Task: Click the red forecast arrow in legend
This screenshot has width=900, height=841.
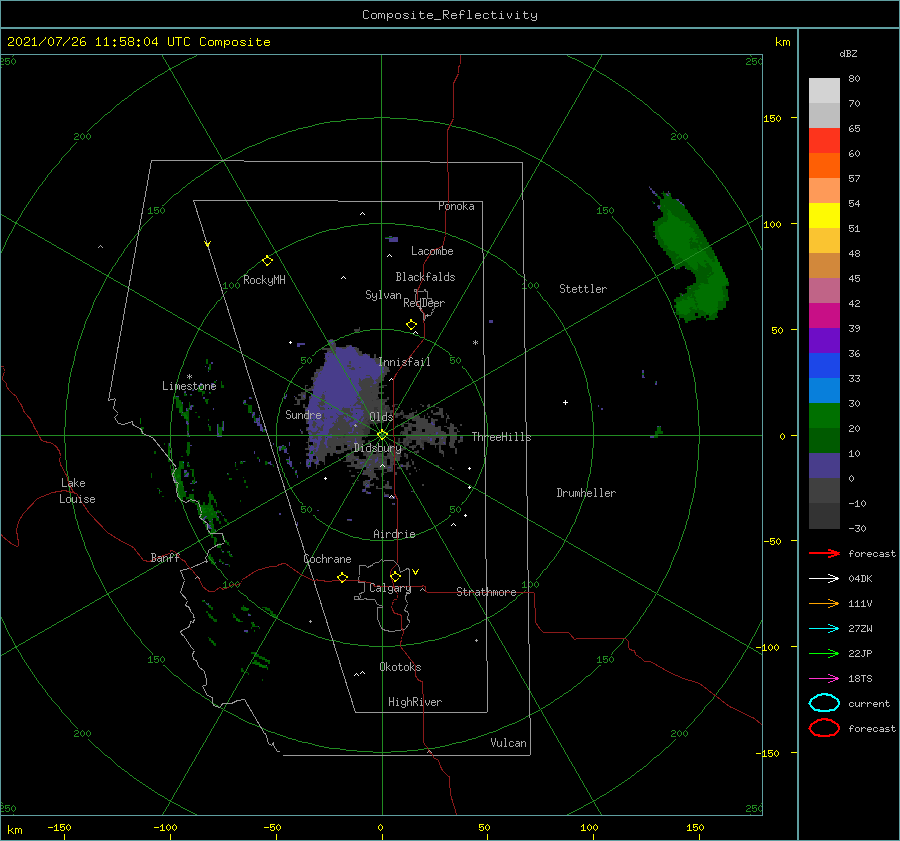Action: (x=824, y=553)
